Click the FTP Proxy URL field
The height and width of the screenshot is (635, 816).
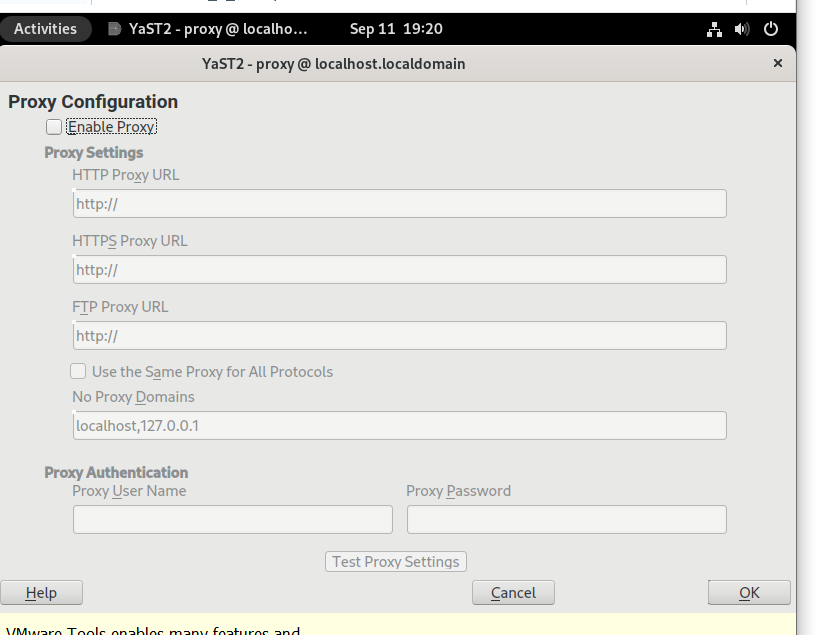(x=400, y=336)
